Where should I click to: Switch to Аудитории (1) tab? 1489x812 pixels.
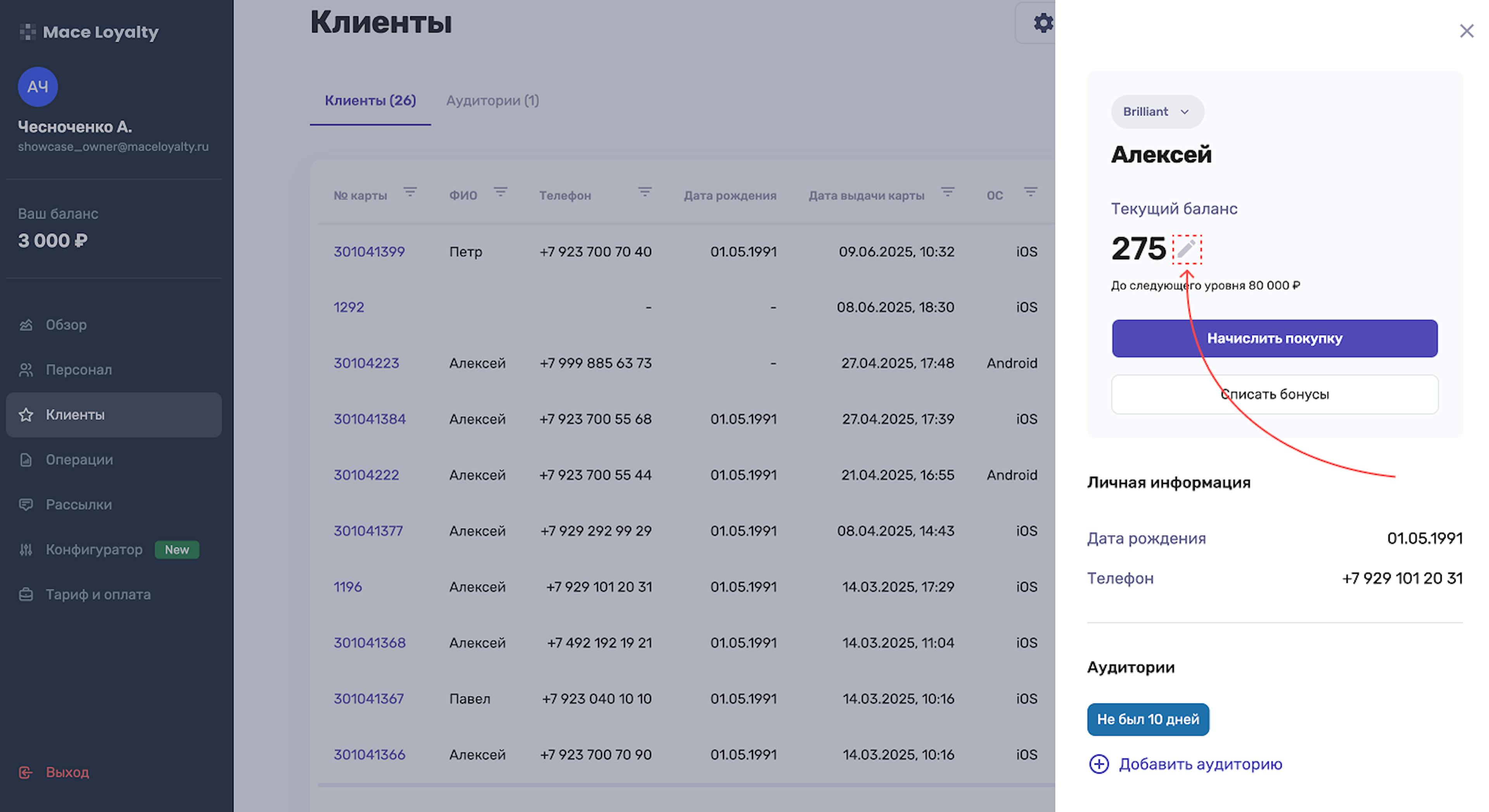pos(492,100)
